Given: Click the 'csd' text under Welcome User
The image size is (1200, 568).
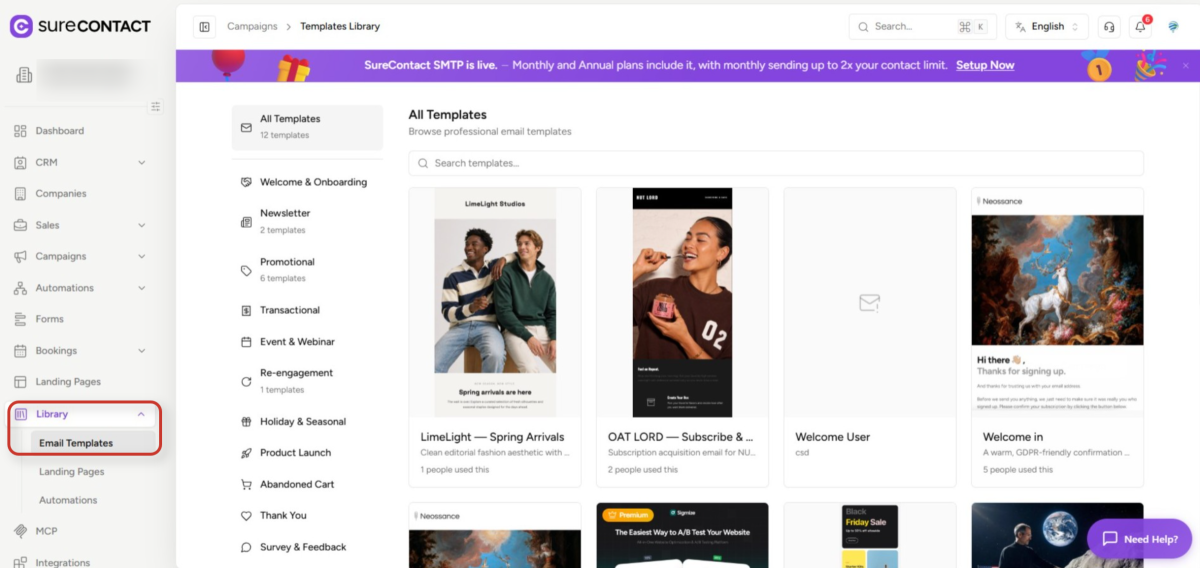Looking at the screenshot, I should point(802,453).
